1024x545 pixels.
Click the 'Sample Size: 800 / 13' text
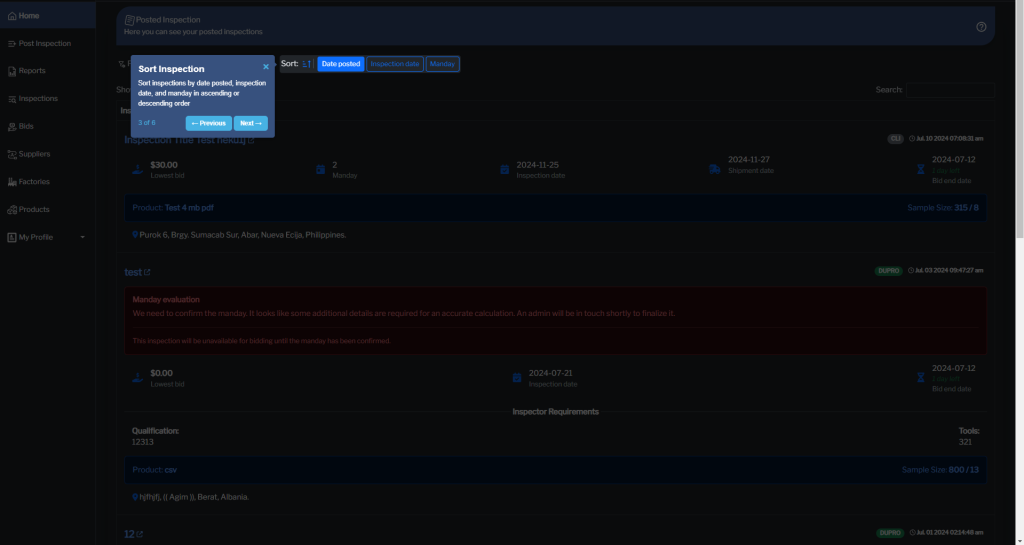click(940, 470)
